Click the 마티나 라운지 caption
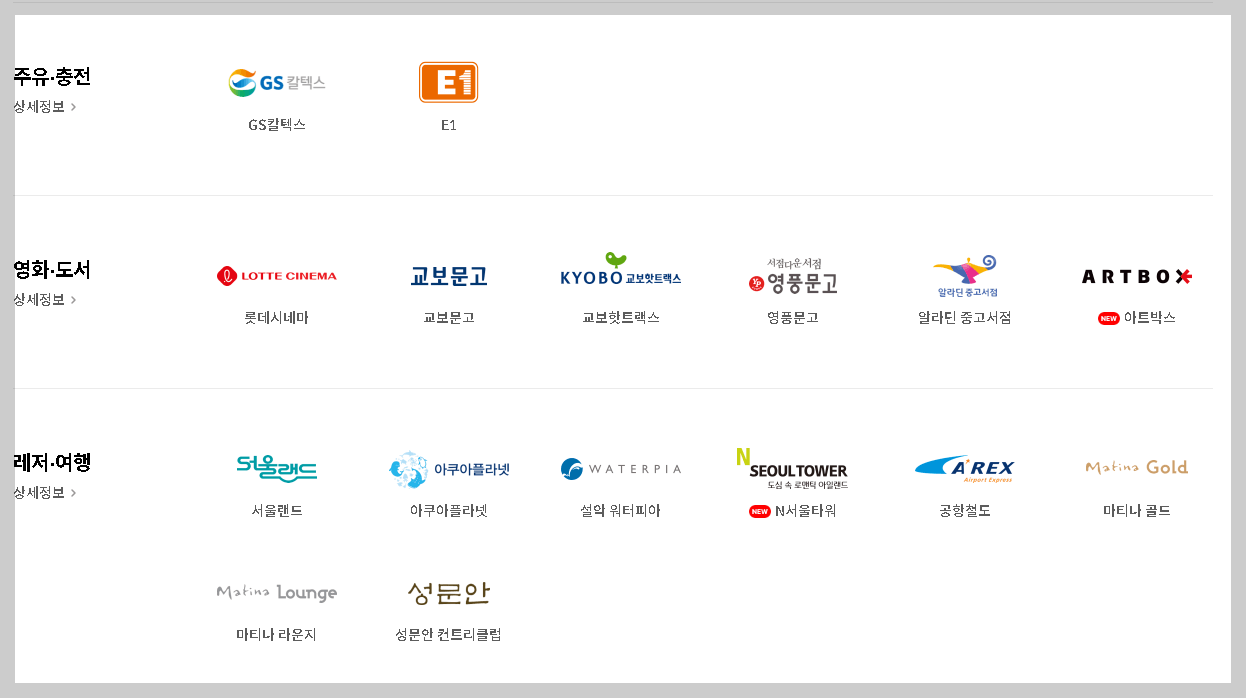Screen dimensions: 1246x698 click(277, 635)
